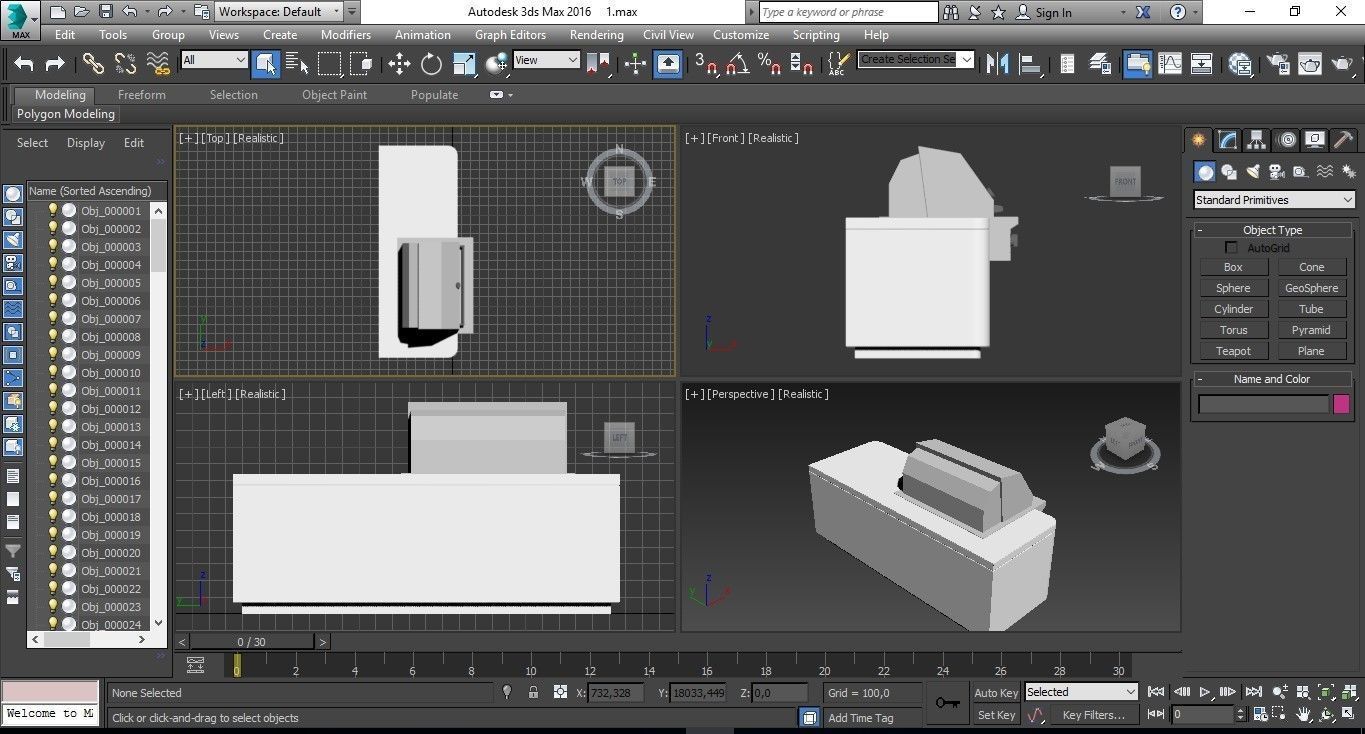The image size is (1365, 734).
Task: Open the Selected key filter dropdown
Action: coord(1081,692)
